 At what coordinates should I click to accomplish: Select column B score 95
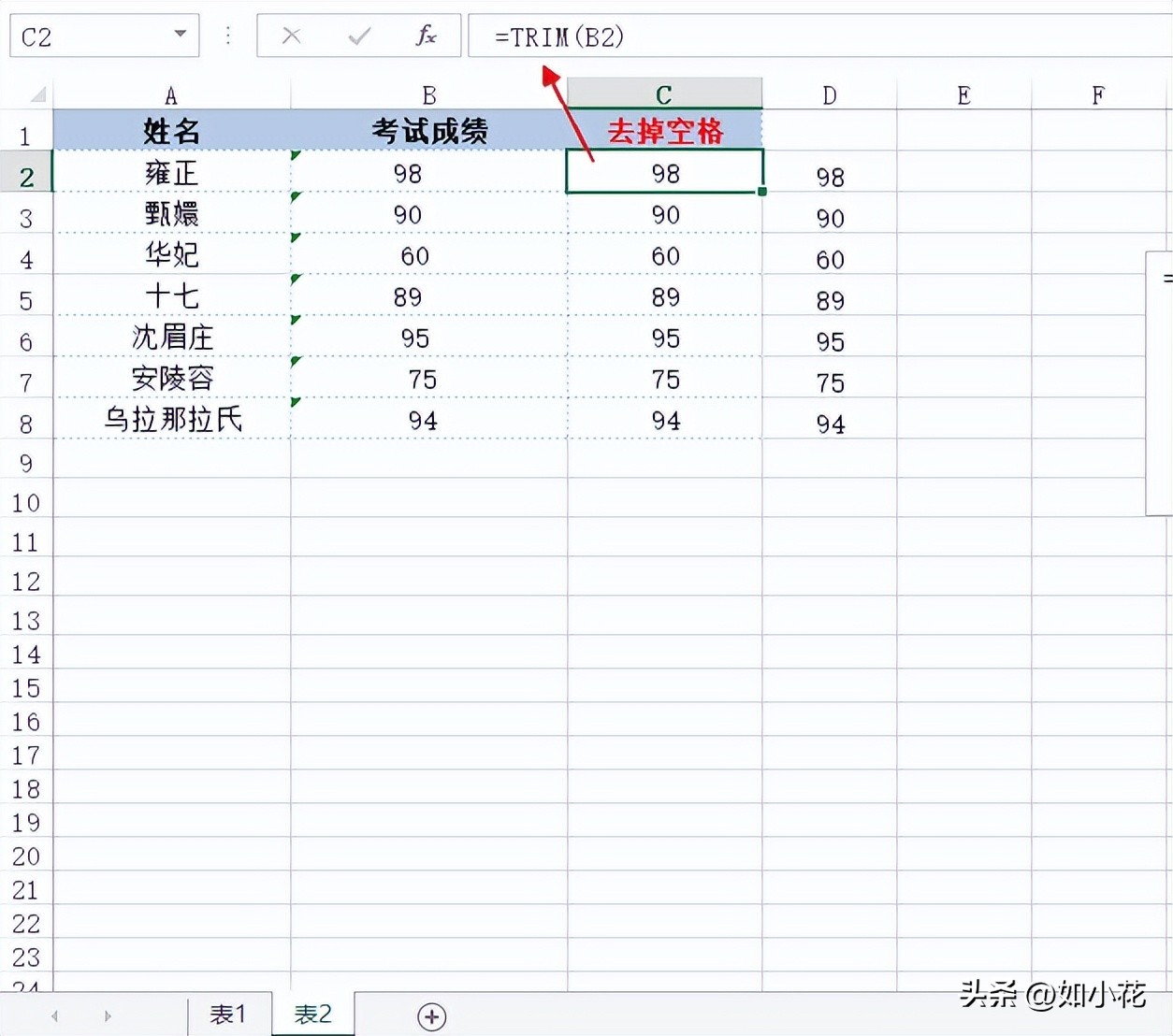[x=429, y=338]
